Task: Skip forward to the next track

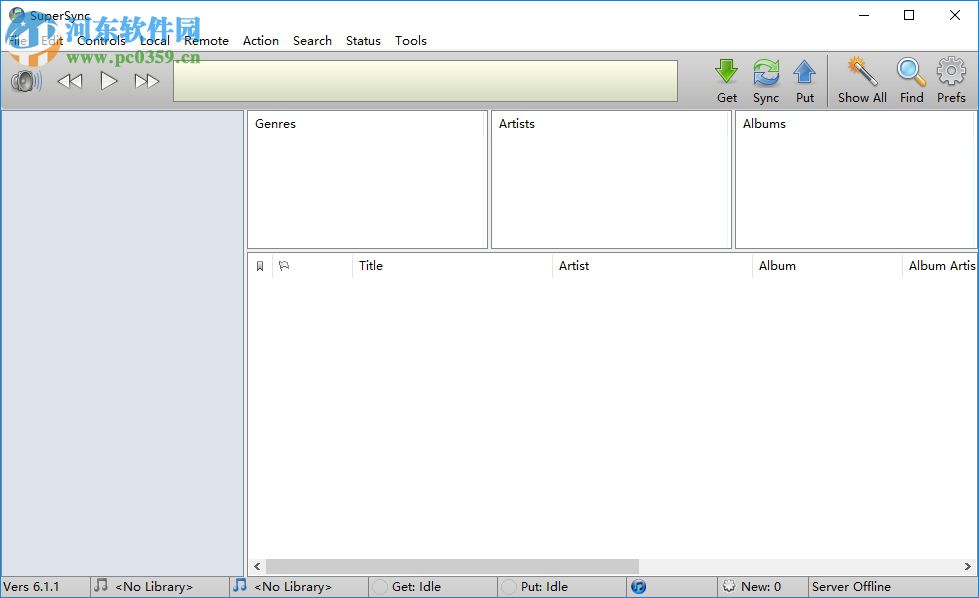Action: [147, 81]
